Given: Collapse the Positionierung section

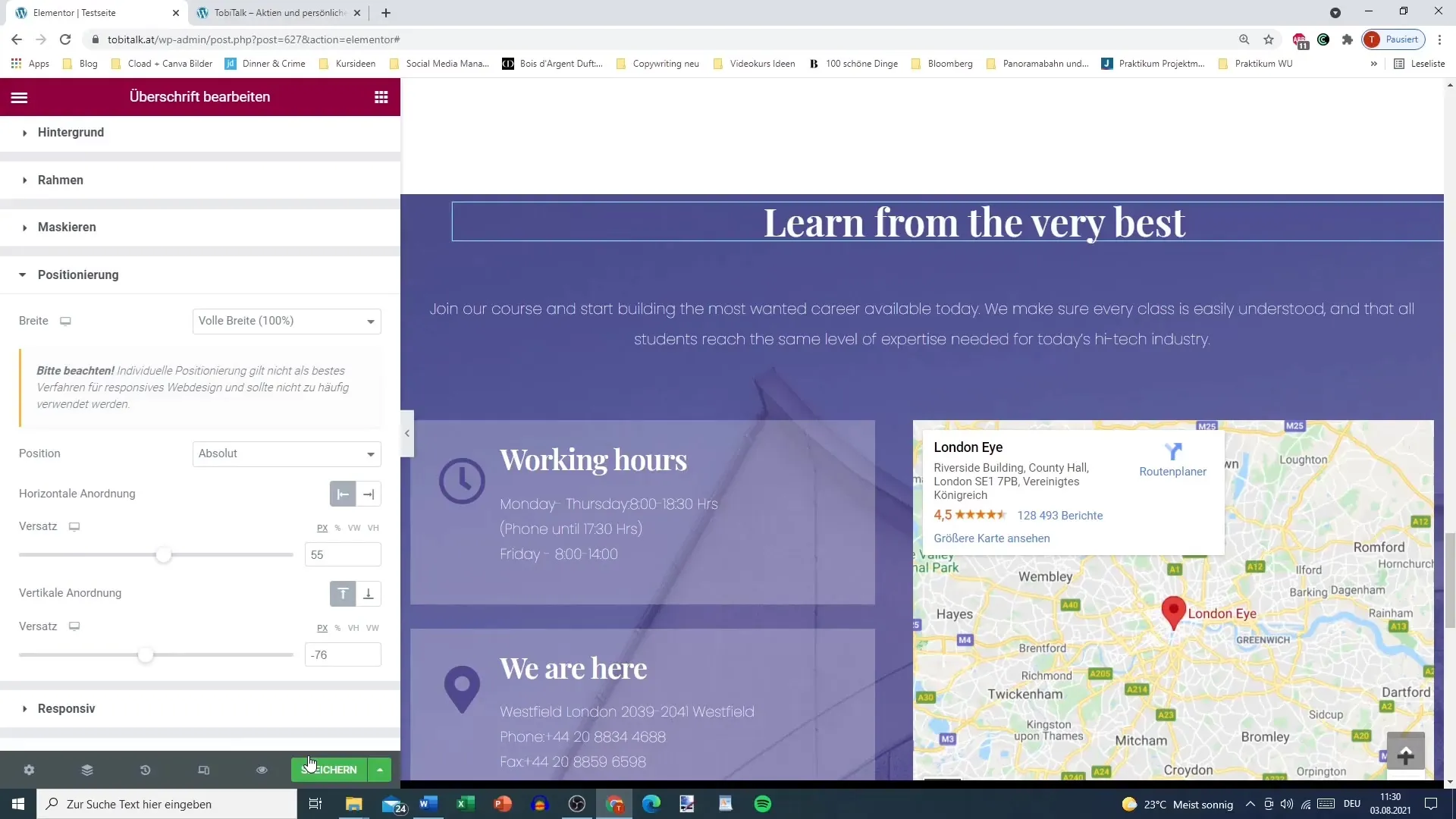Looking at the screenshot, I should pyautogui.click(x=200, y=275).
